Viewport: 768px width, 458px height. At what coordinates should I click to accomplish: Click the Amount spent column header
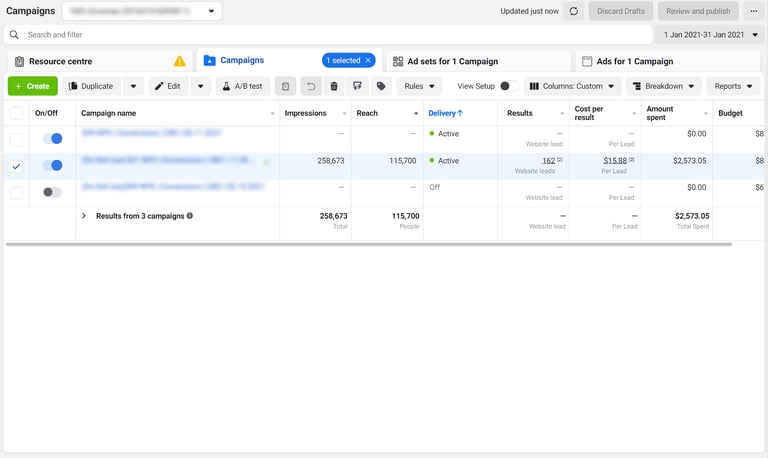point(660,113)
